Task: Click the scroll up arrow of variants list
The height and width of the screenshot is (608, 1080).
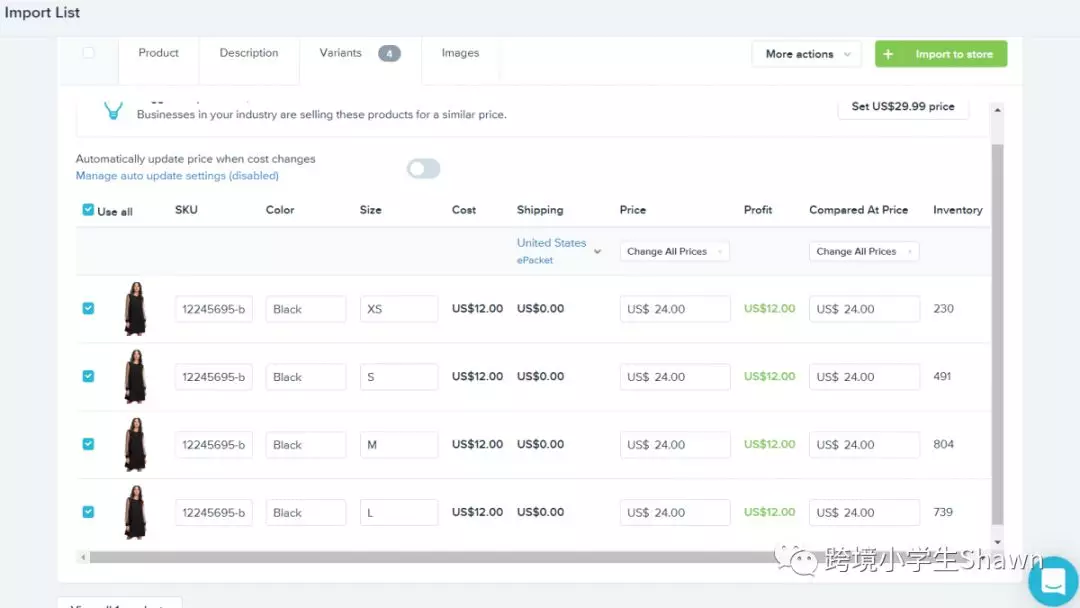Action: tap(997, 110)
